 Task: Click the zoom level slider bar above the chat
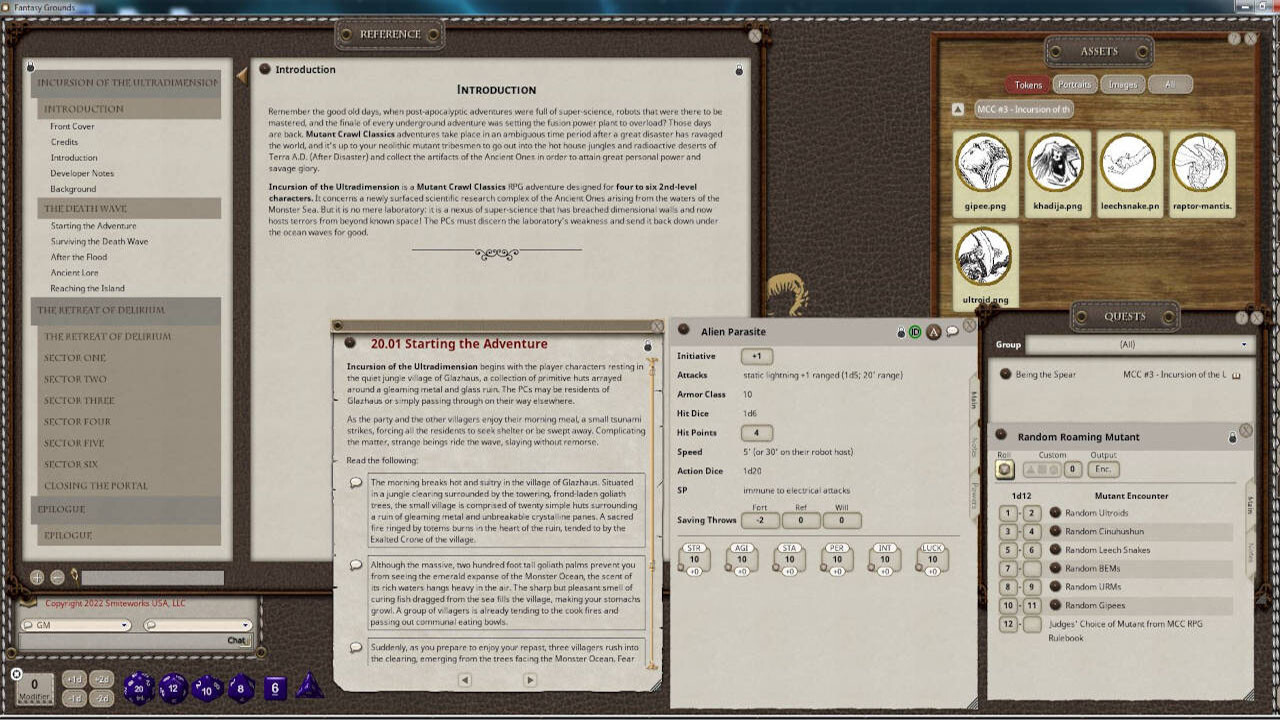(152, 577)
